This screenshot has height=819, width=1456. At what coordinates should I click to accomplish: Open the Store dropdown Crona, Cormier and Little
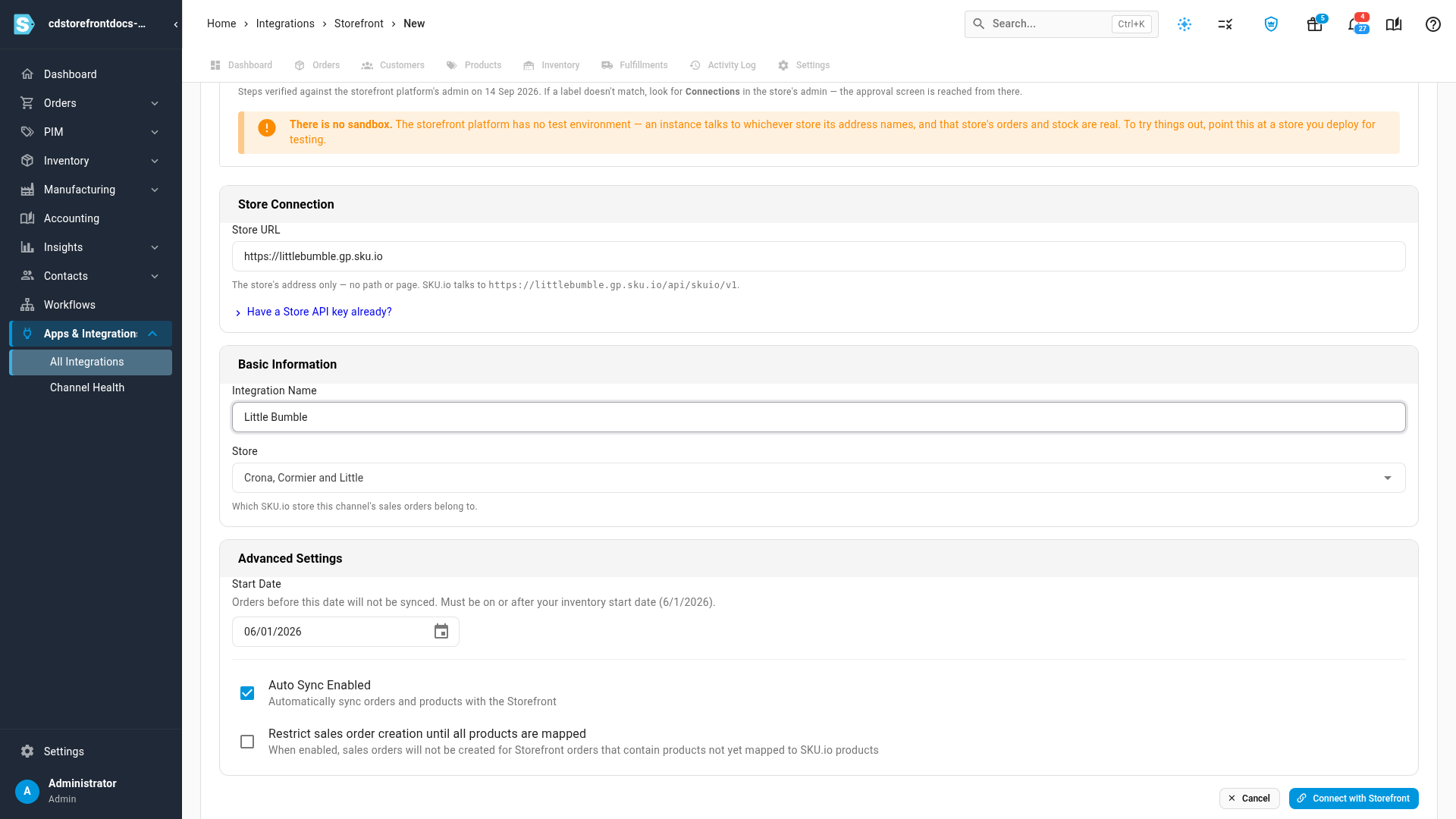click(x=819, y=478)
